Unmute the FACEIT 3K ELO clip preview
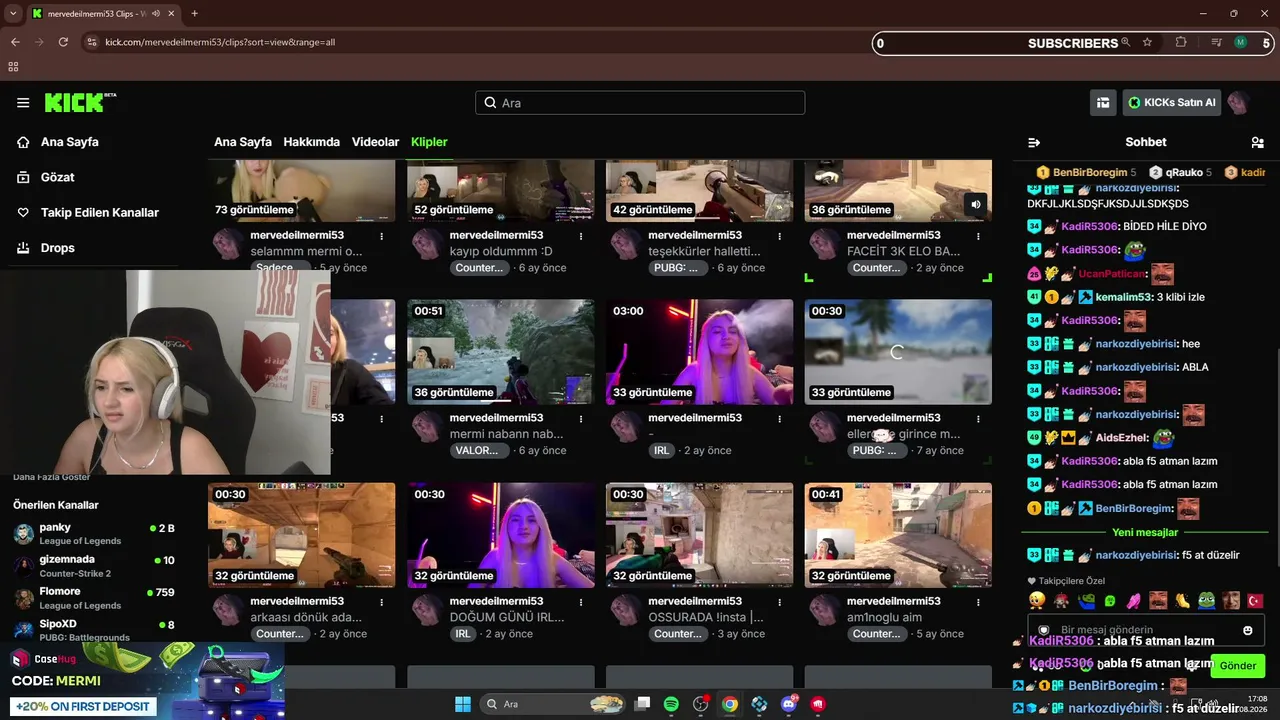 tap(975, 205)
